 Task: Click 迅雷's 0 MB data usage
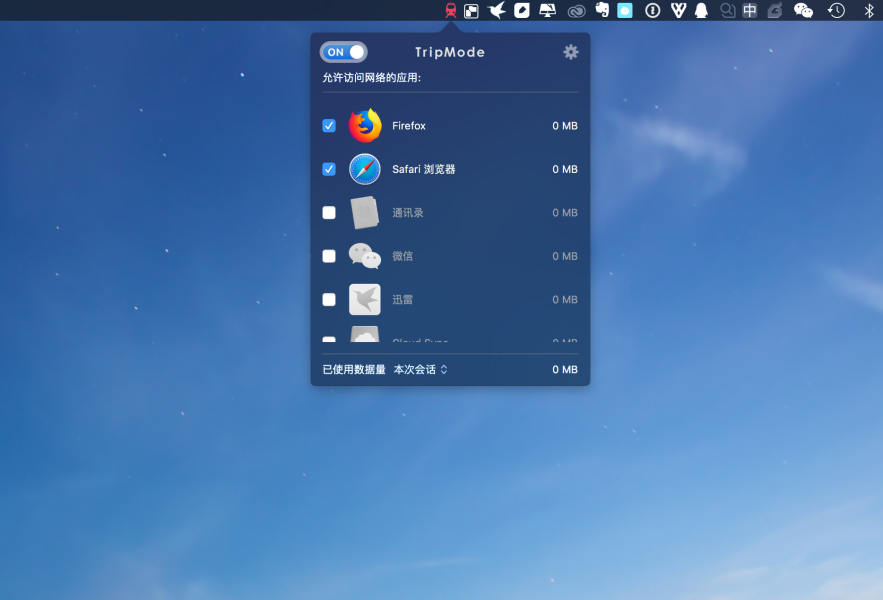coord(565,299)
